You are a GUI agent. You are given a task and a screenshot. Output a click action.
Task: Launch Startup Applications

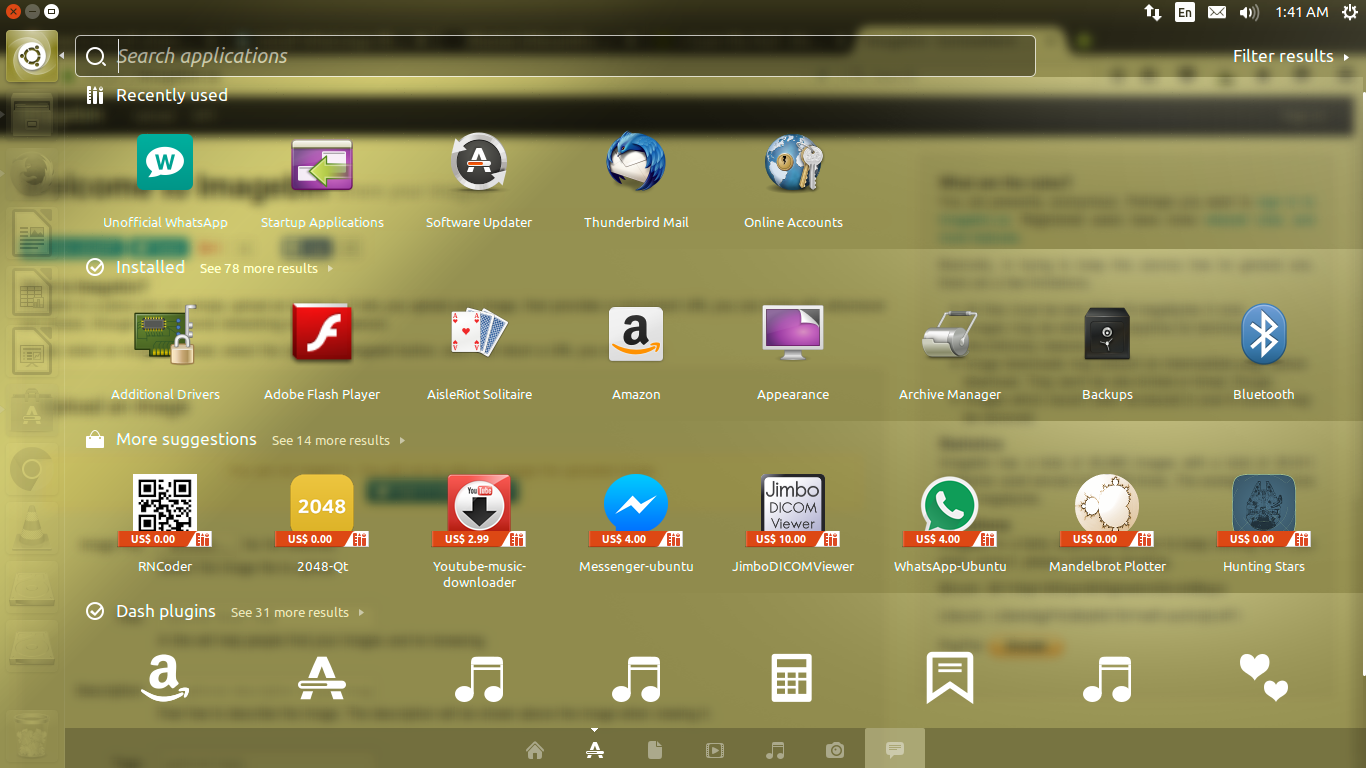(322, 180)
